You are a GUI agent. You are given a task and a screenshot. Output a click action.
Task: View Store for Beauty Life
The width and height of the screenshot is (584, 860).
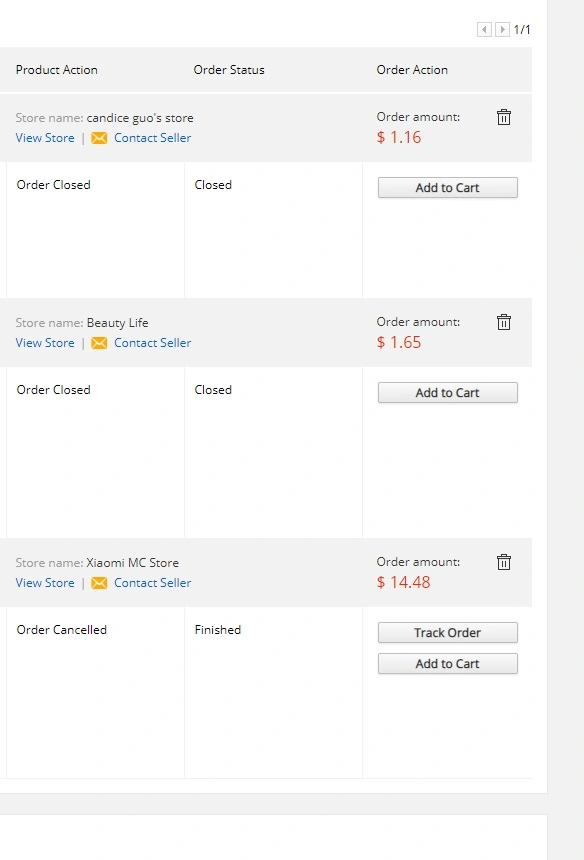[x=45, y=343]
